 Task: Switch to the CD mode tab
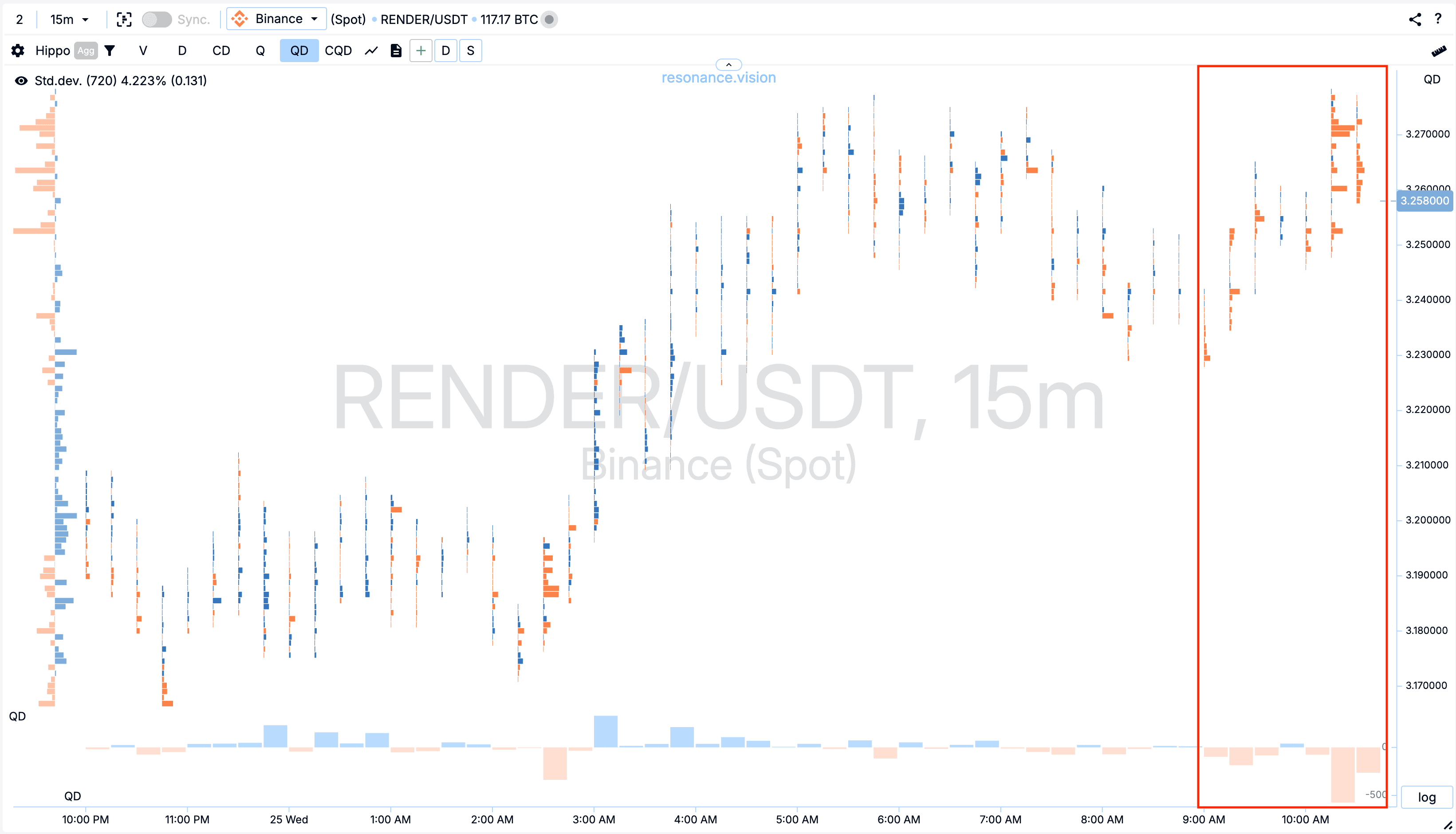(x=221, y=51)
